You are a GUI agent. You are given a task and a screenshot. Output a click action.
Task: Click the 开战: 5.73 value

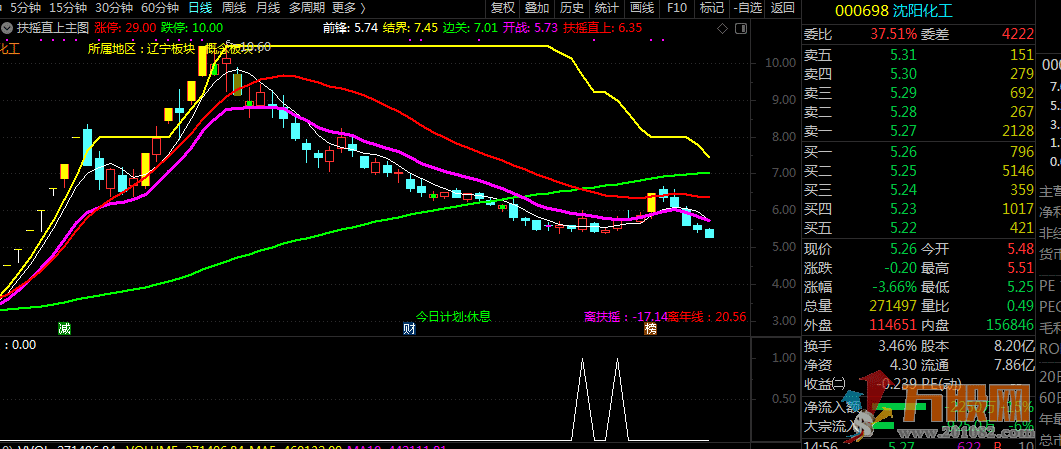point(530,28)
